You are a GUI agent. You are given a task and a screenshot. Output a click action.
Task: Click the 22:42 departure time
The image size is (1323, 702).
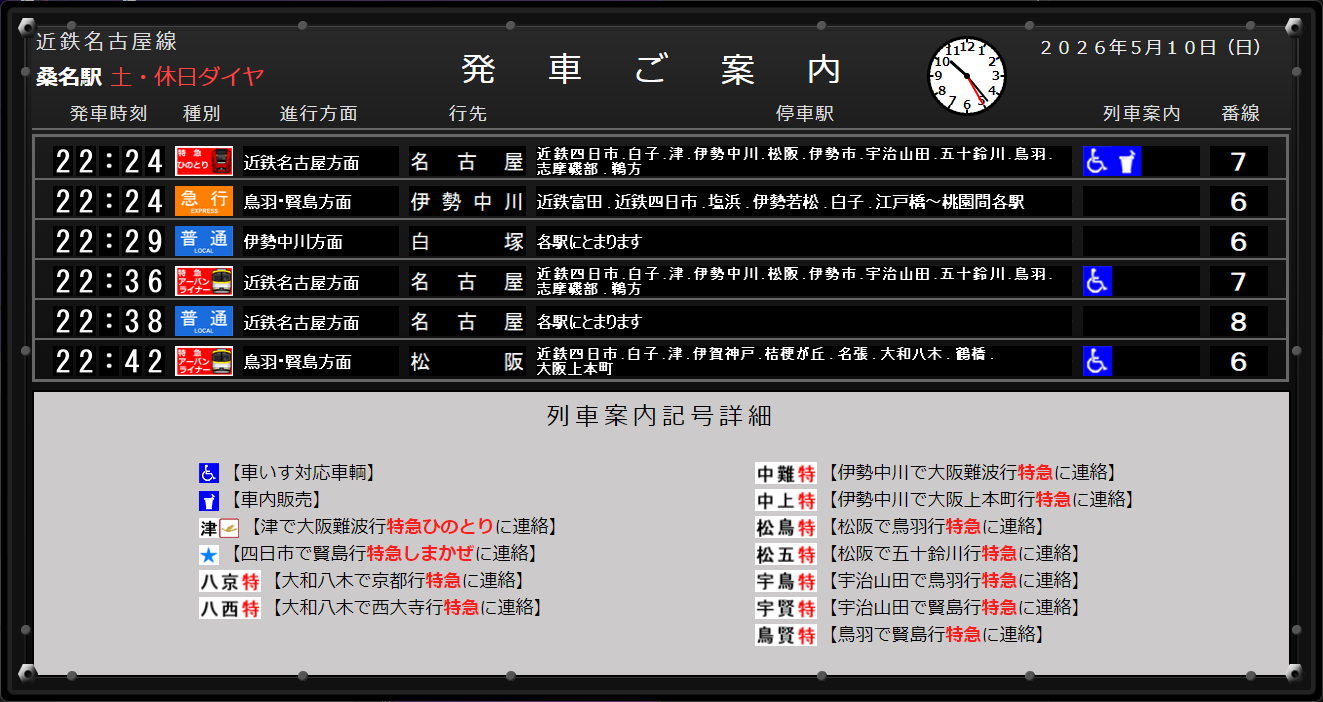109,361
